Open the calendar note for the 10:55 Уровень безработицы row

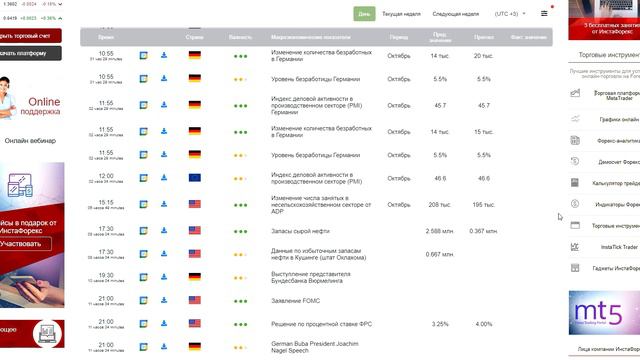coord(143,78)
